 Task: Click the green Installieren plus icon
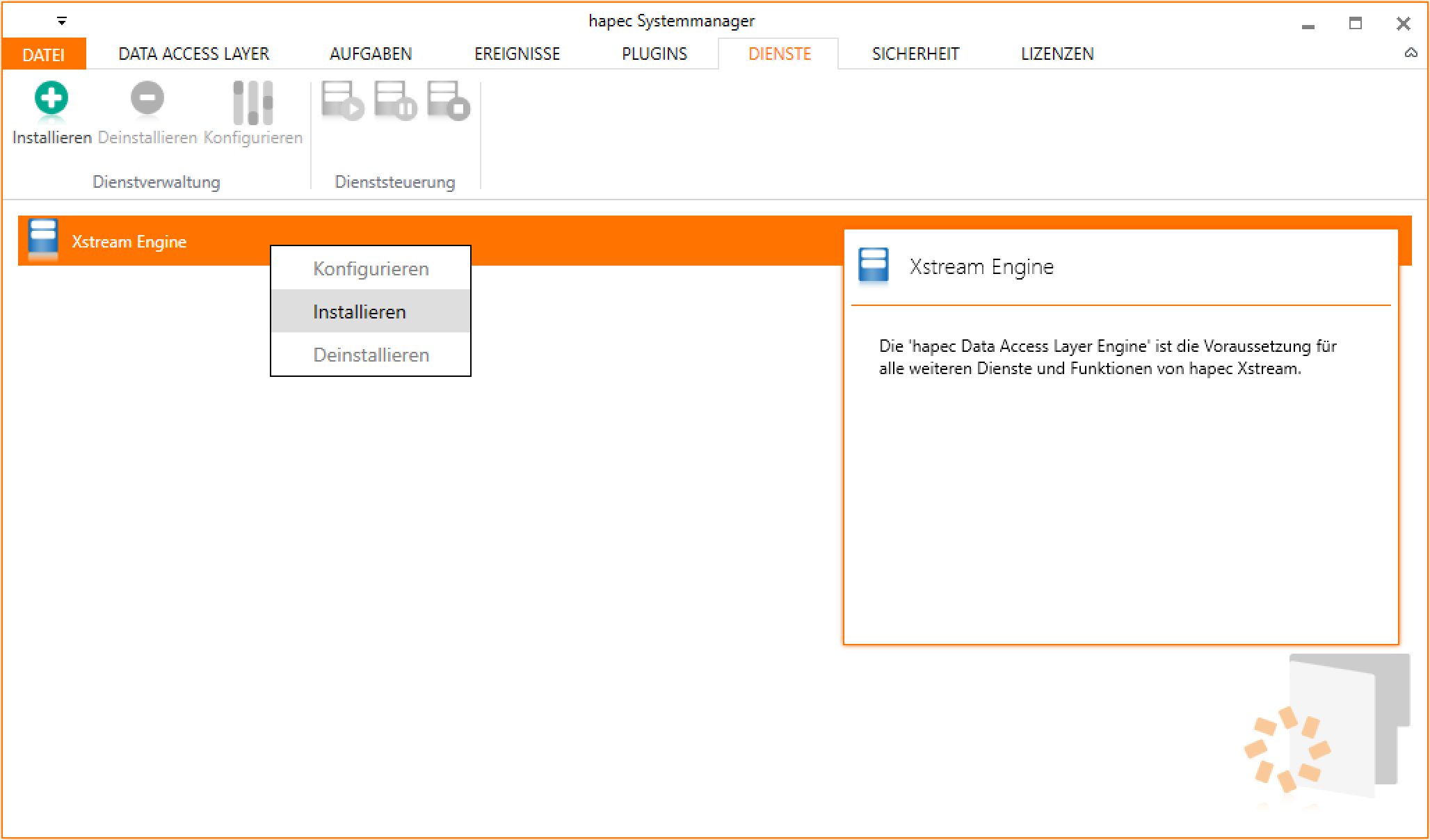(x=51, y=99)
